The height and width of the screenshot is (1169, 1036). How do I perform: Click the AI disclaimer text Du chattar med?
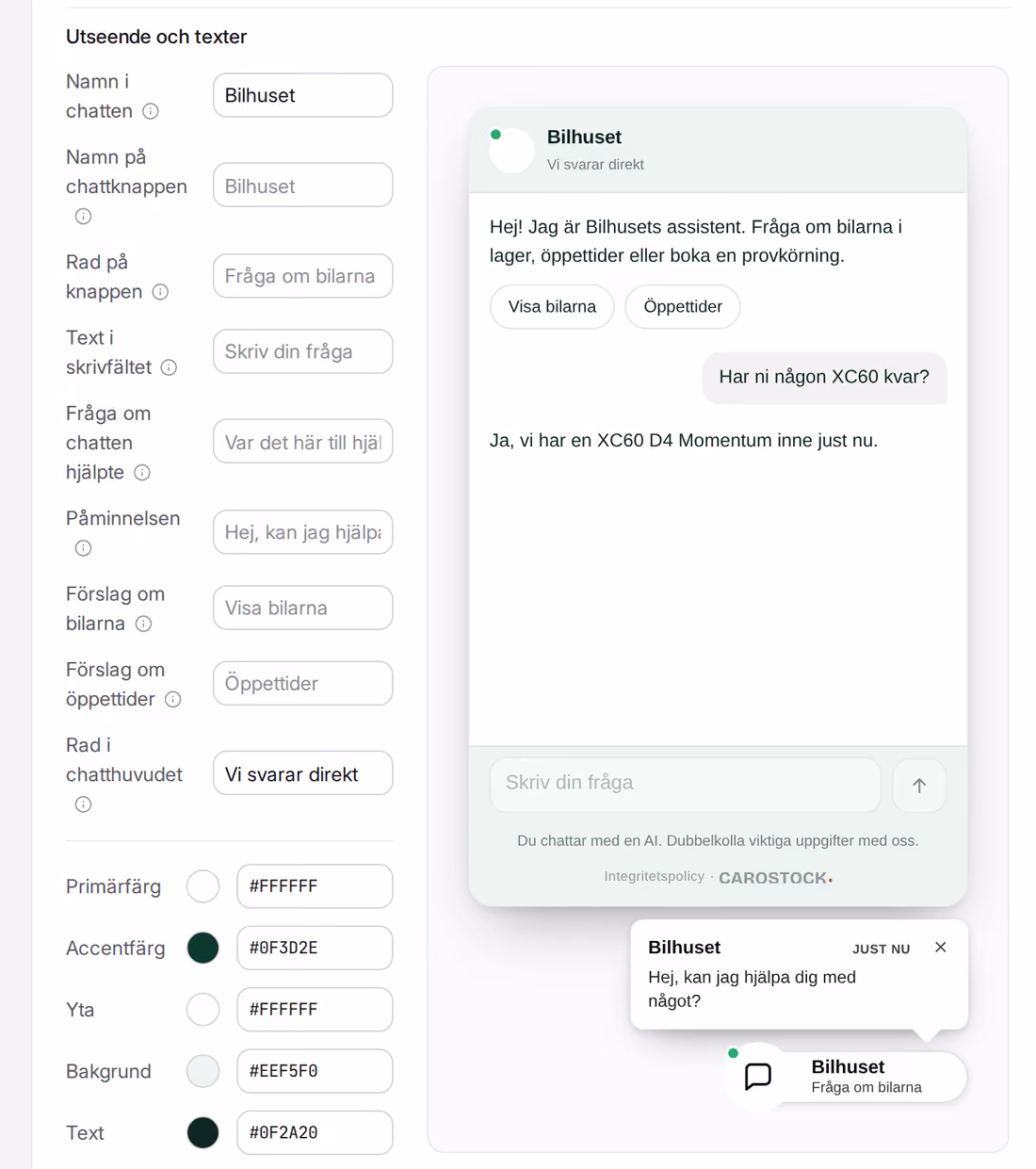click(x=718, y=841)
